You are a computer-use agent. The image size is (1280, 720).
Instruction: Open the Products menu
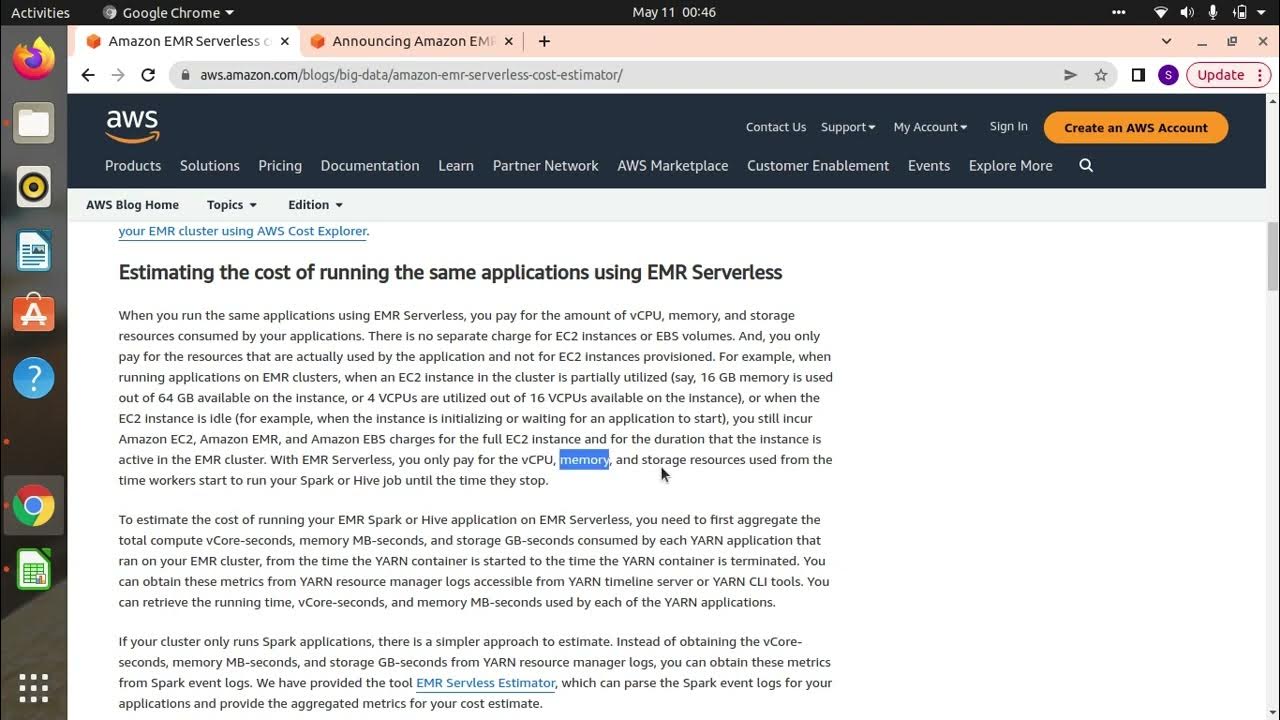[133, 166]
